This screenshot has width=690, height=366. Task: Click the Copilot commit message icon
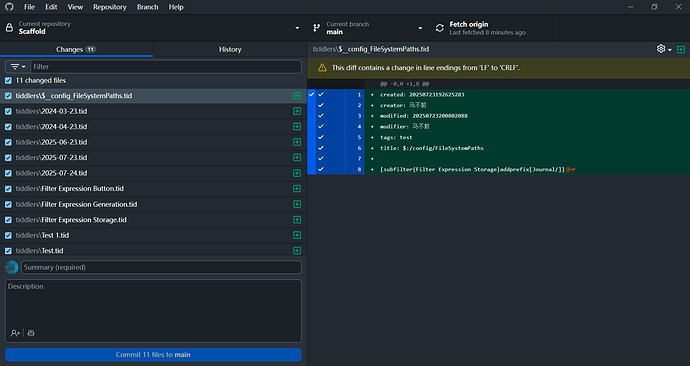tap(31, 333)
